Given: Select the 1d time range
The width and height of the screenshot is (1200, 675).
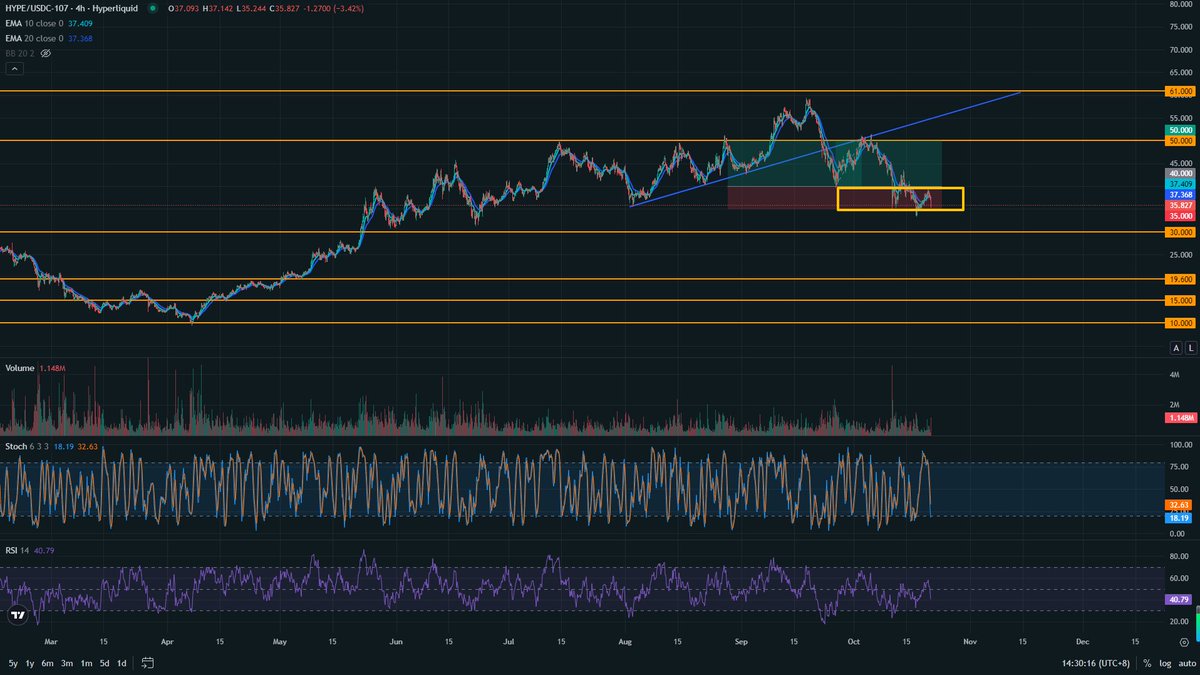Looking at the screenshot, I should 121,663.
